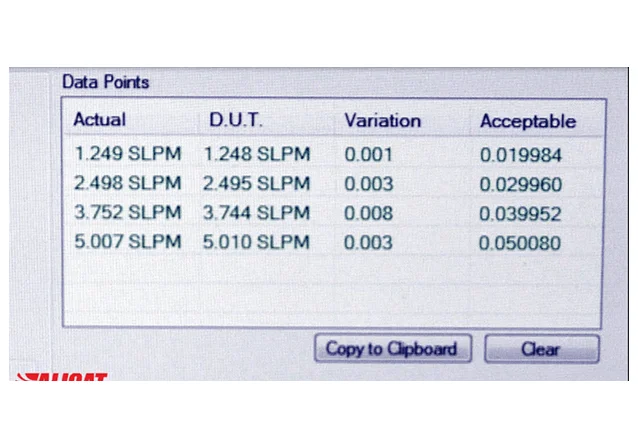Select the 3.752 SLPM actual value row

tap(127, 213)
